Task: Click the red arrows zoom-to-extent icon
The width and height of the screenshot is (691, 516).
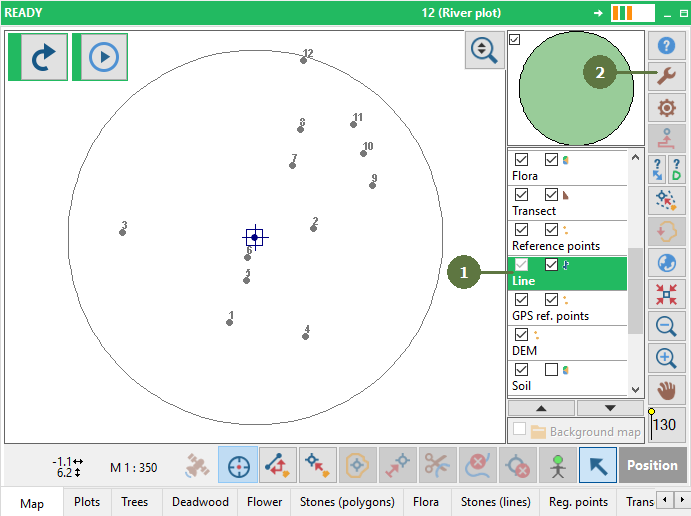Action: (x=666, y=294)
